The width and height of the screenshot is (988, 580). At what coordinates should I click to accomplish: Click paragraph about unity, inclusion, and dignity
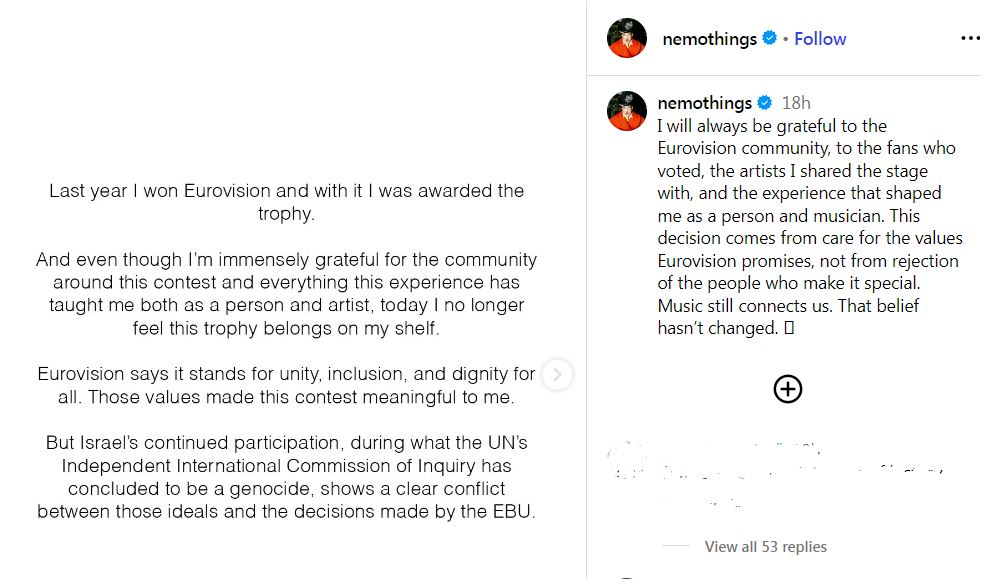click(x=286, y=386)
